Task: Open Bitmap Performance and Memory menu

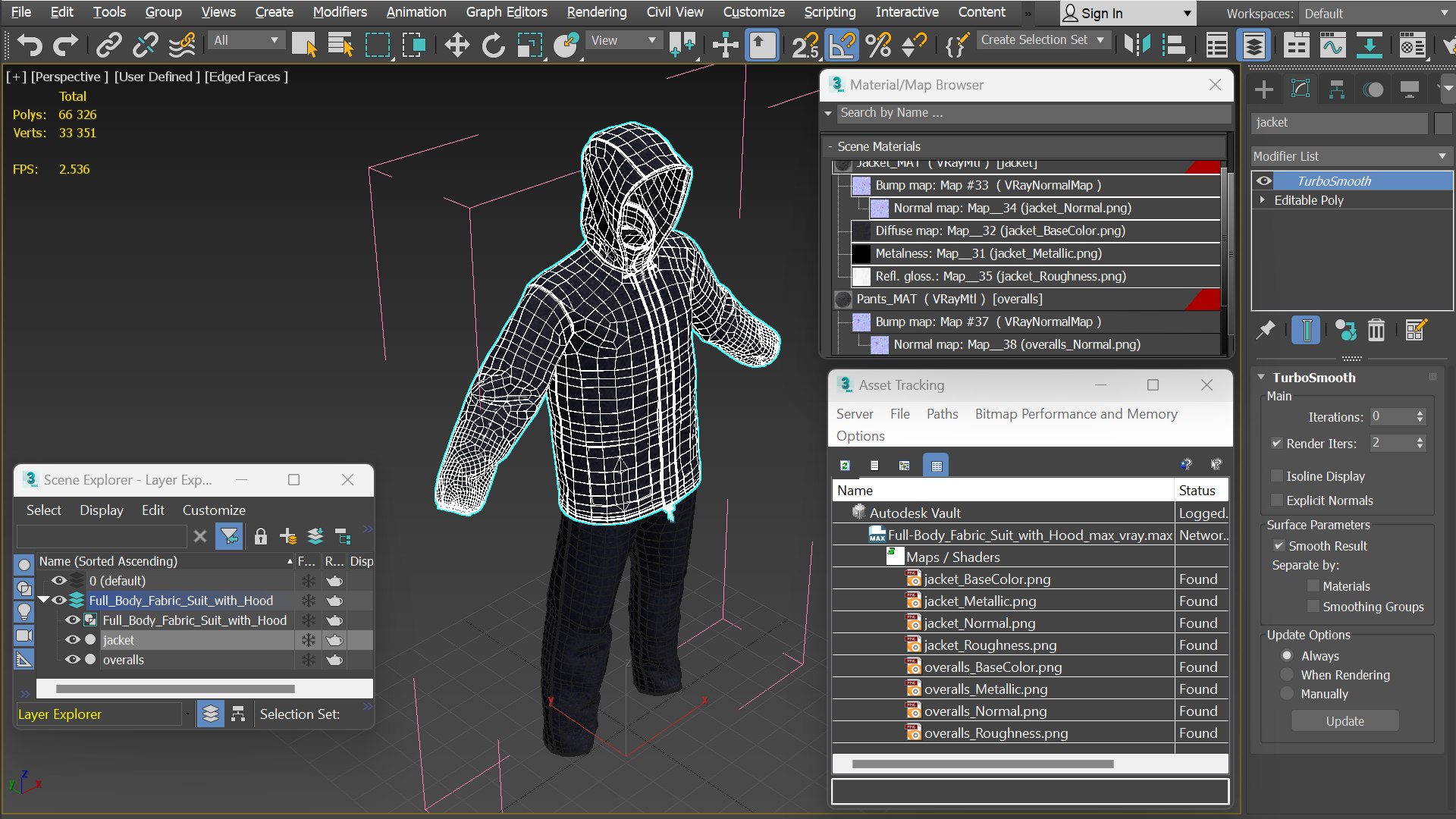Action: [1076, 414]
